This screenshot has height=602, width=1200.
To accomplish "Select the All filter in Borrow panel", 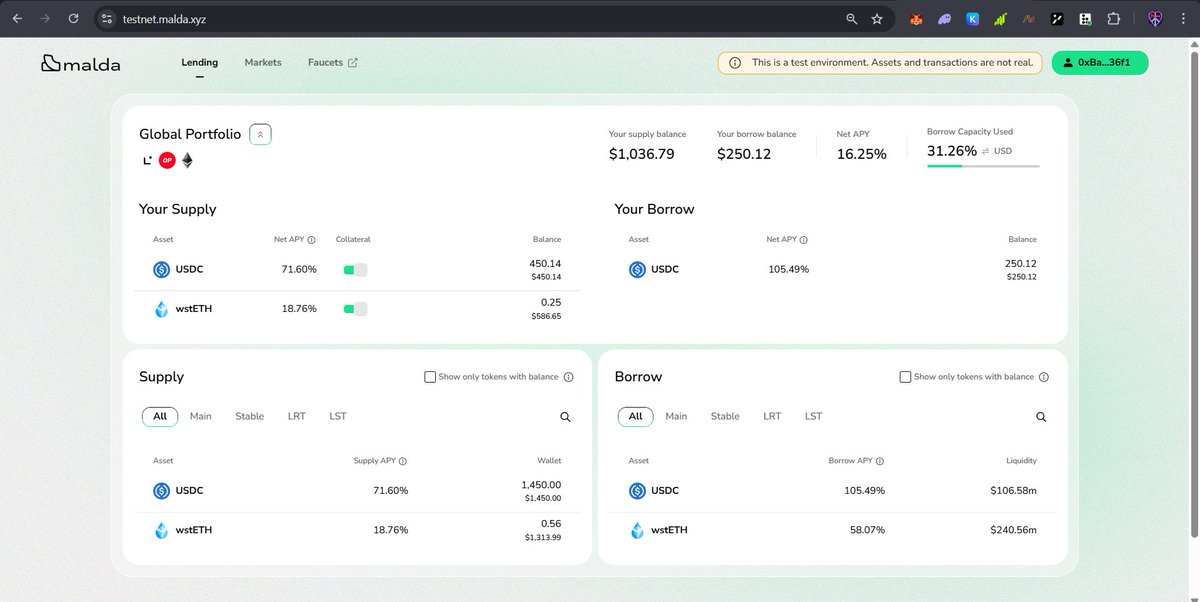I will [636, 416].
